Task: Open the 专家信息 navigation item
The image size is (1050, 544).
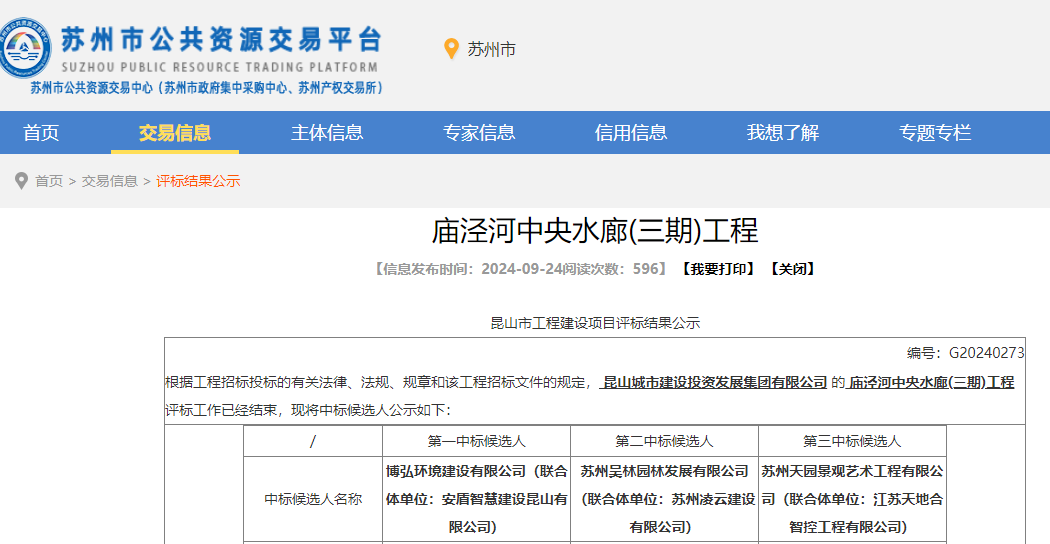Action: (479, 133)
